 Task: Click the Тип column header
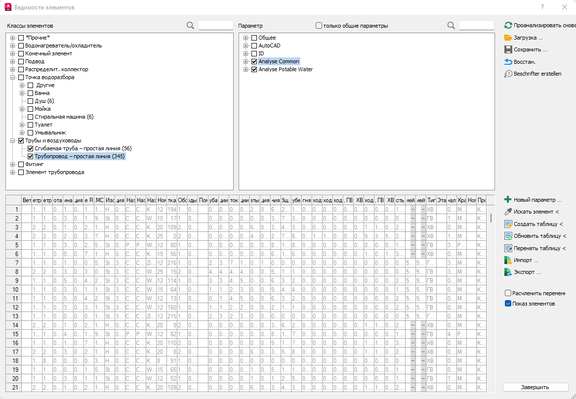(431, 200)
